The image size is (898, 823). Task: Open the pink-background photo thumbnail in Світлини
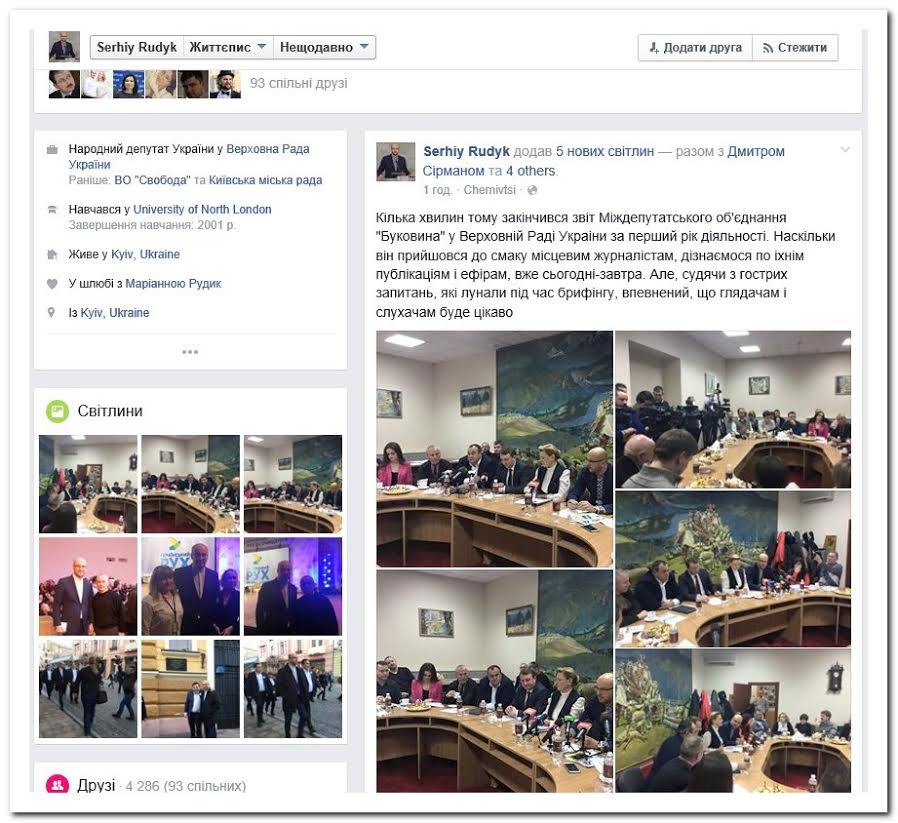pos(88,586)
